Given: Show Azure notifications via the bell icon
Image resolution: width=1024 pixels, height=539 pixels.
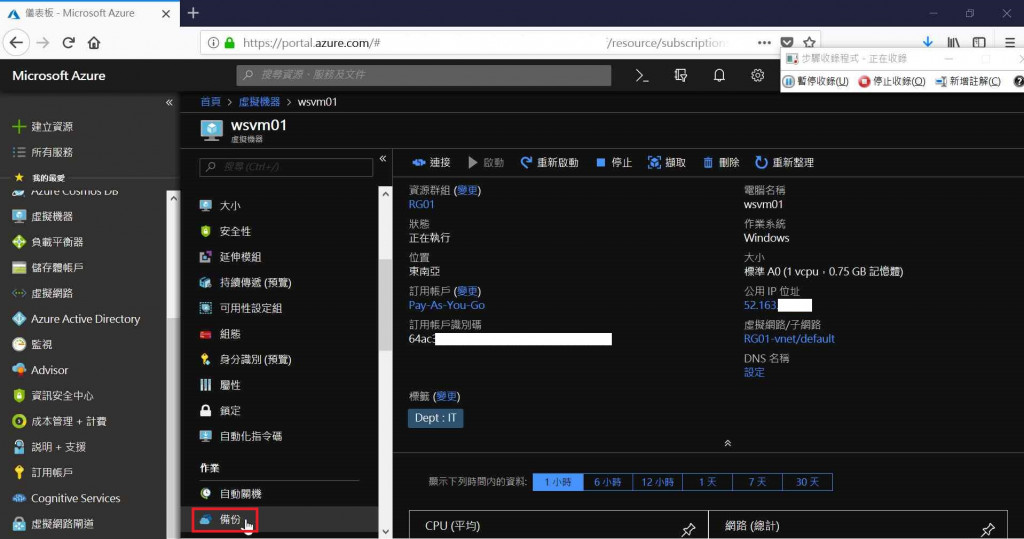Looking at the screenshot, I should (x=719, y=76).
